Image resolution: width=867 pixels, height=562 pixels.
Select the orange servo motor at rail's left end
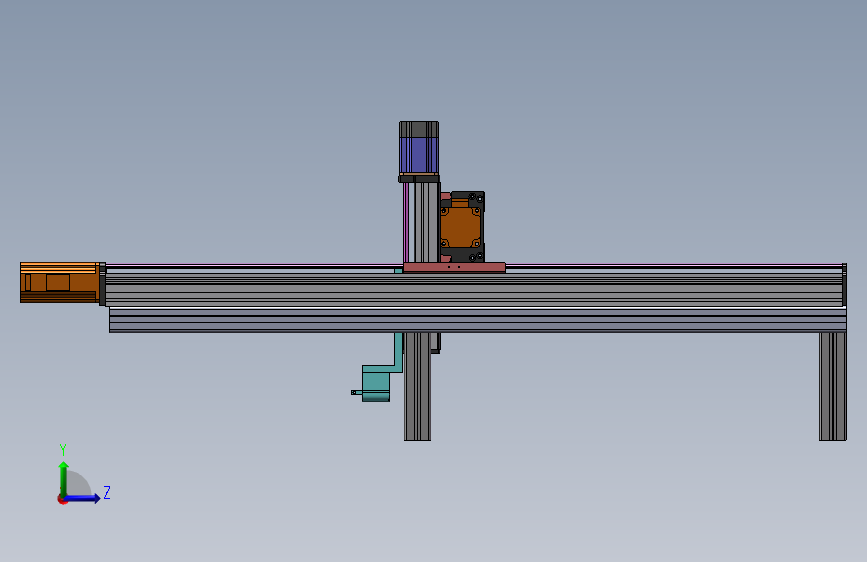point(60,283)
